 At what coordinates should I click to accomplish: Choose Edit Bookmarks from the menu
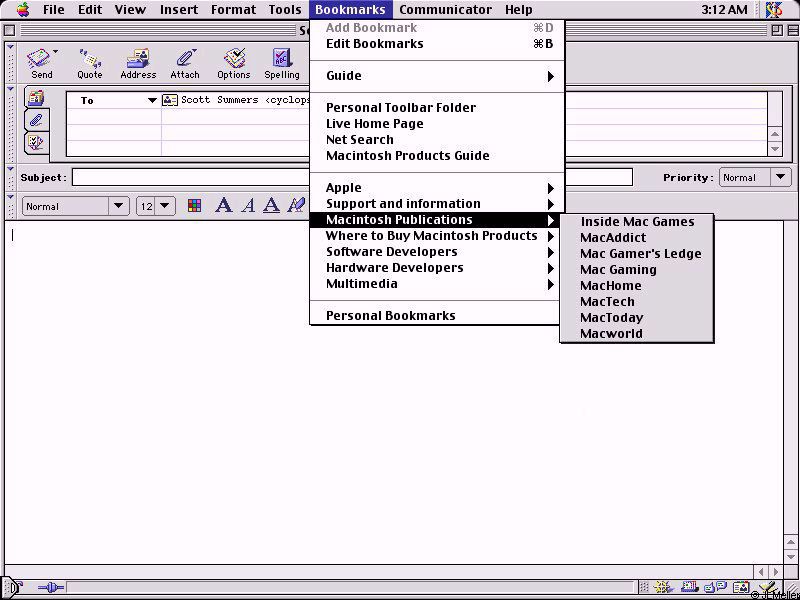[x=437, y=44]
